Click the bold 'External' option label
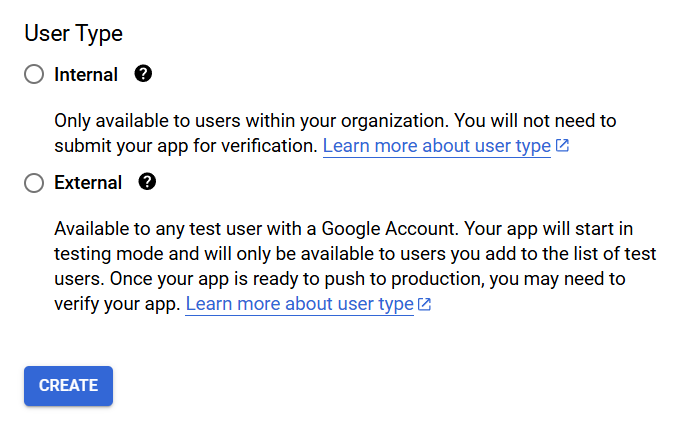 click(88, 183)
